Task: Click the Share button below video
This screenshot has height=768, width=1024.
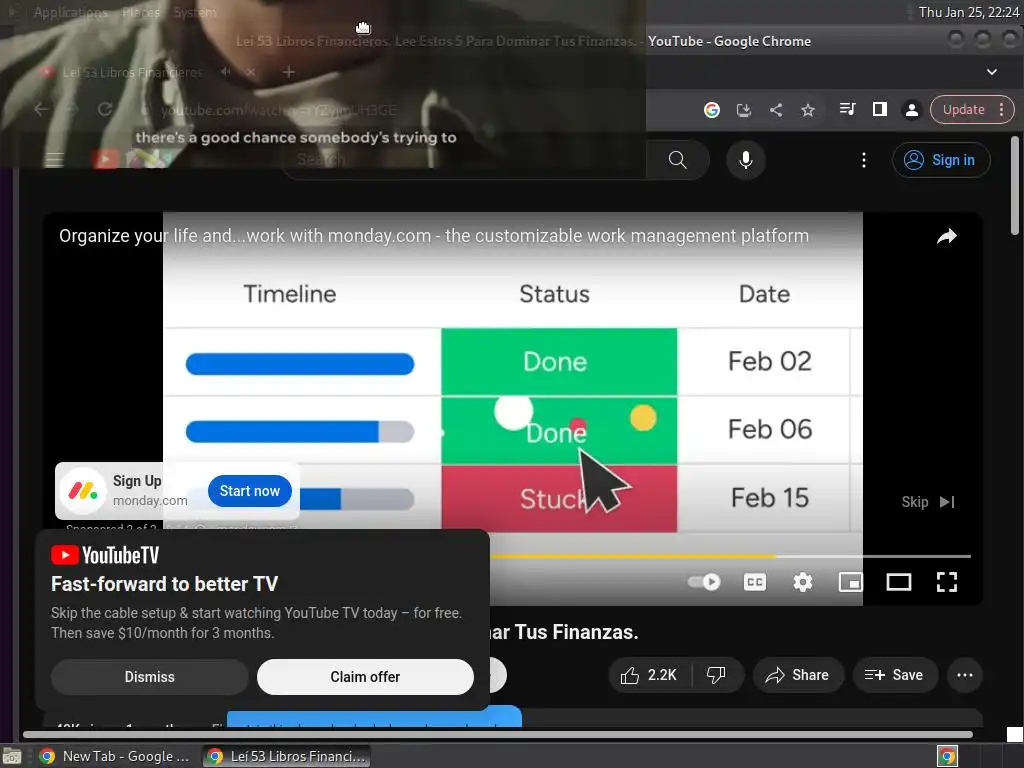Action: 797,675
